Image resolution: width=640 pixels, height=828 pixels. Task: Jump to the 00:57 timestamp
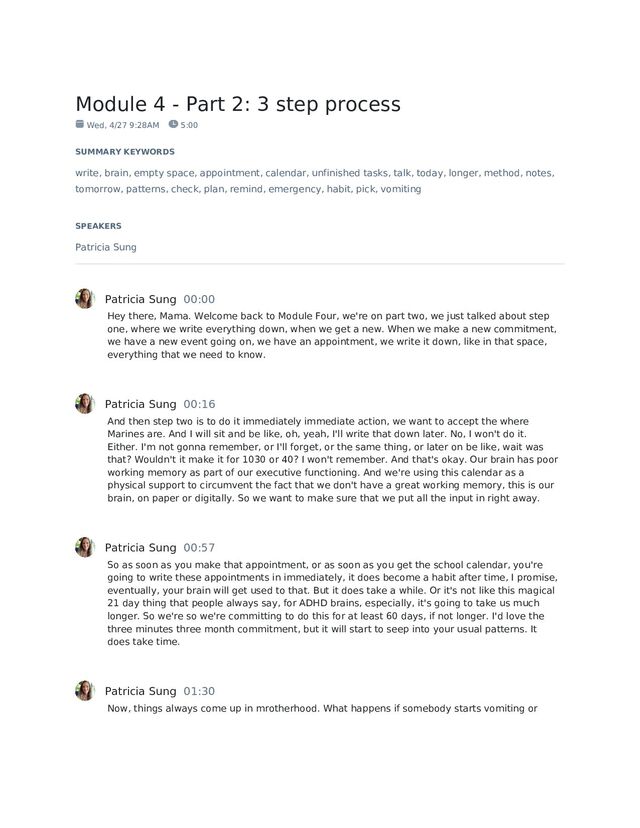[199, 548]
